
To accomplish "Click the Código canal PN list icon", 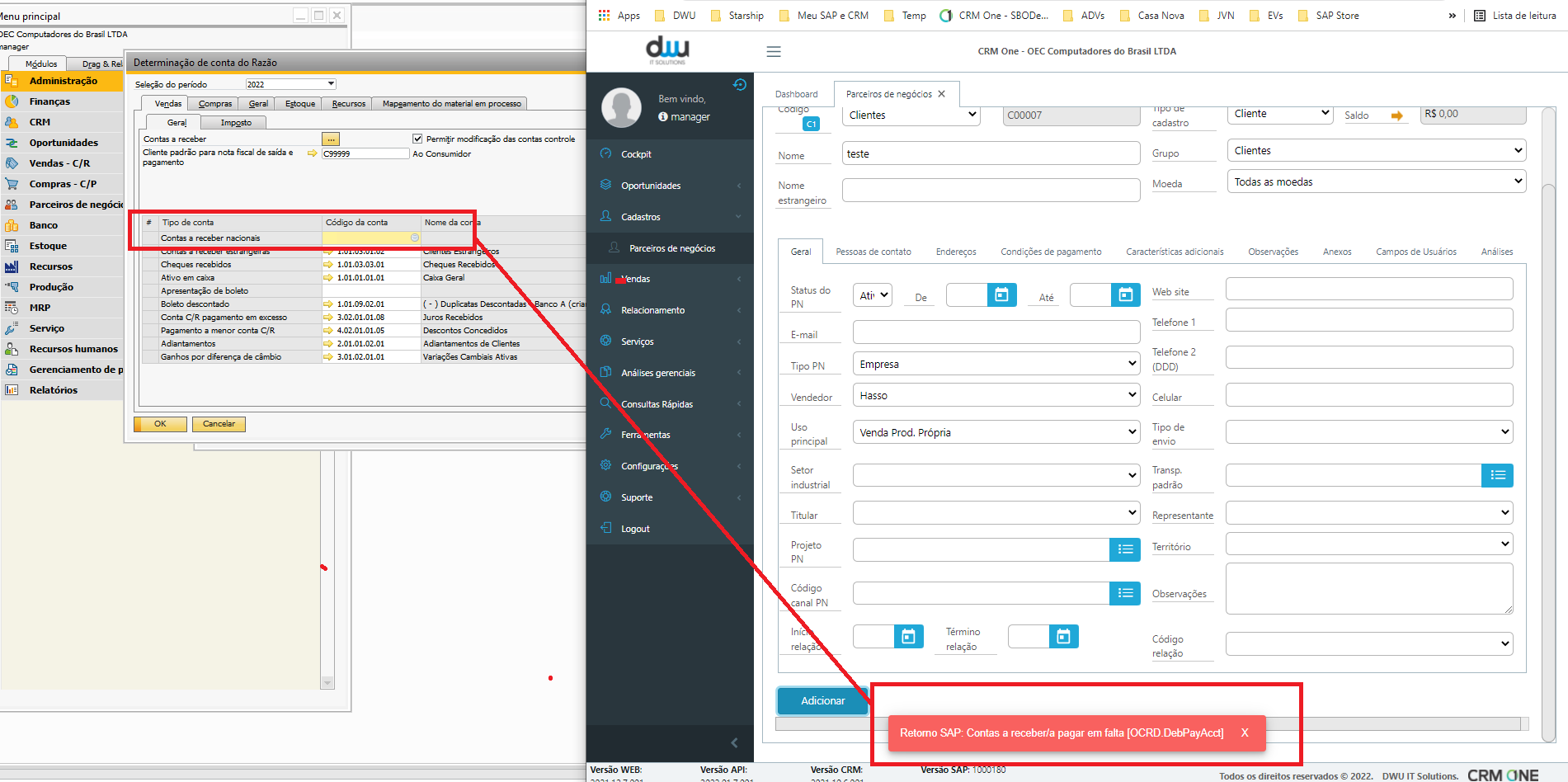I will click(x=1124, y=593).
